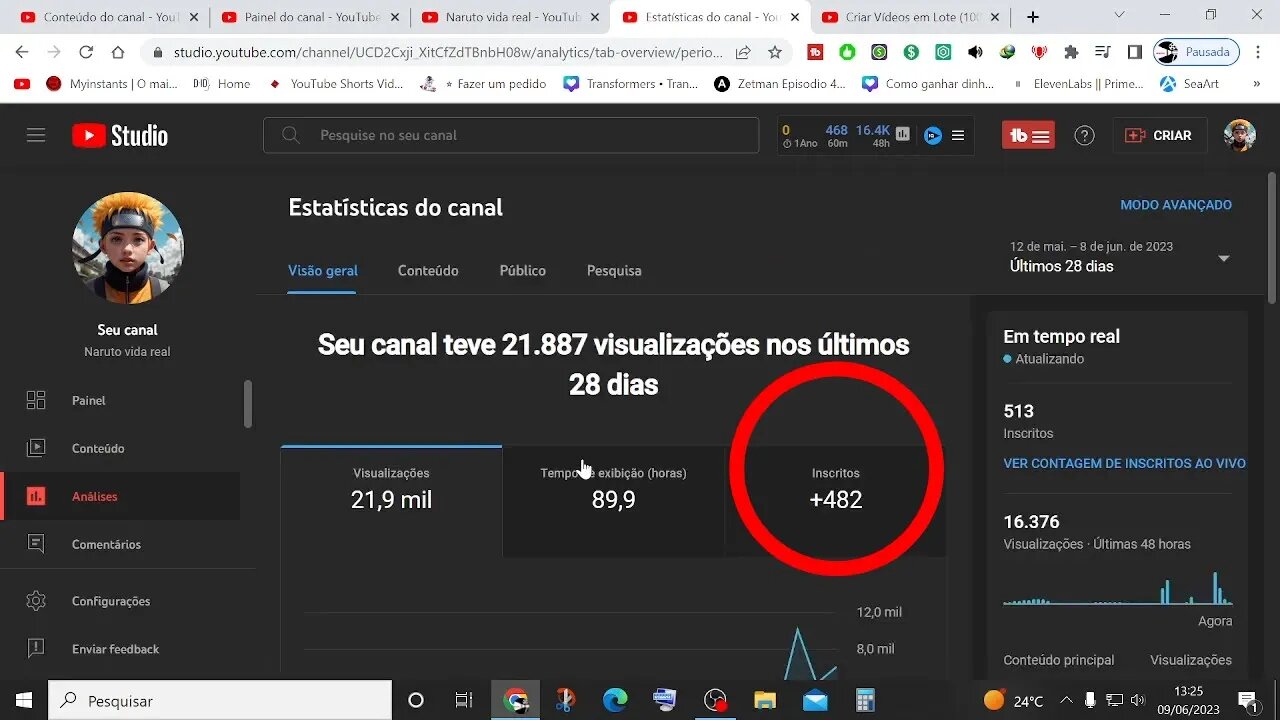The image size is (1280, 720).
Task: Click the vidIQ bar chart stats icon
Action: (903, 134)
